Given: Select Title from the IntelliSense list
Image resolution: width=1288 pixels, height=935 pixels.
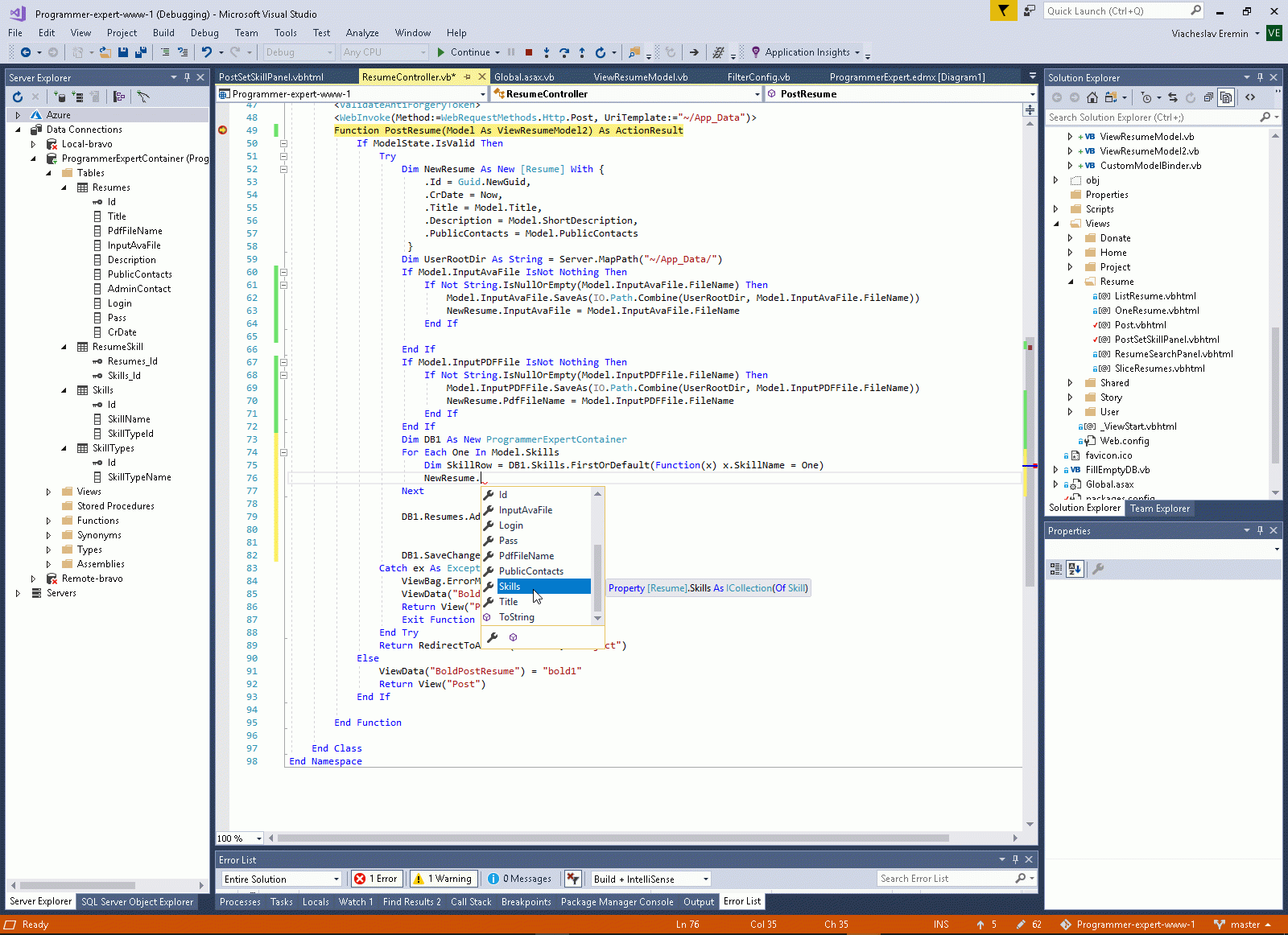Looking at the screenshot, I should coord(509,602).
